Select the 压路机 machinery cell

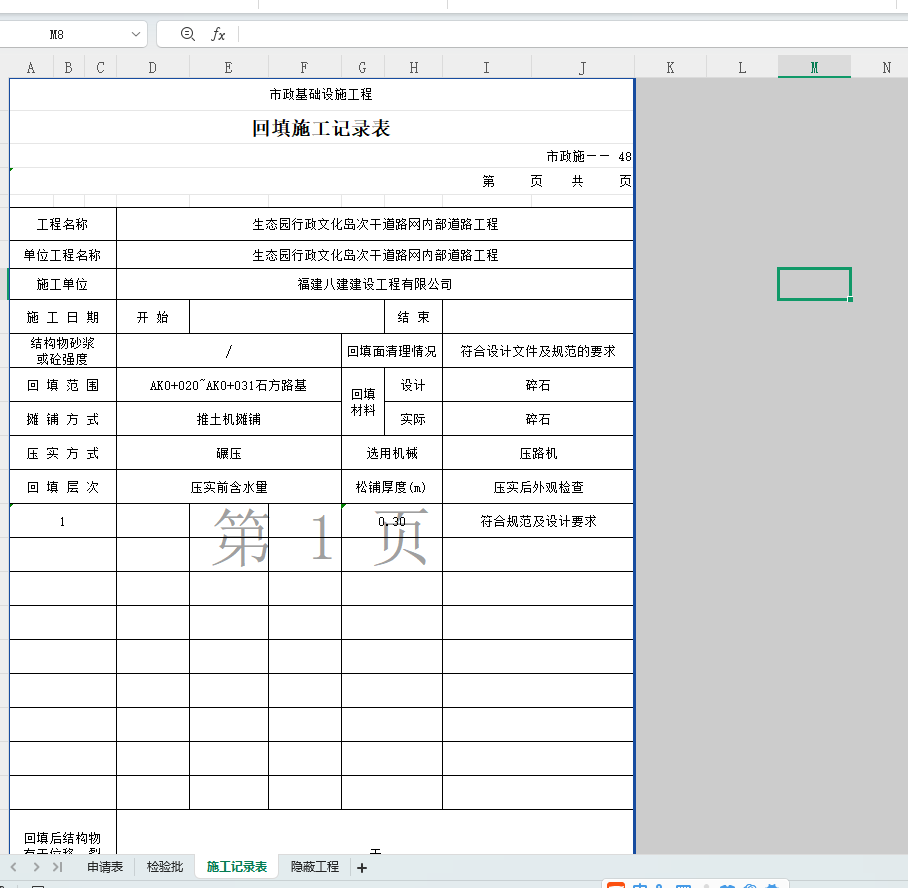coord(538,453)
